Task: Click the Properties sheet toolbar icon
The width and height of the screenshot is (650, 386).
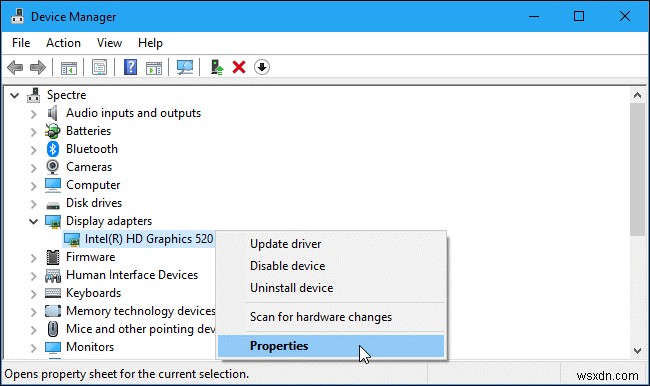Action: pos(99,67)
